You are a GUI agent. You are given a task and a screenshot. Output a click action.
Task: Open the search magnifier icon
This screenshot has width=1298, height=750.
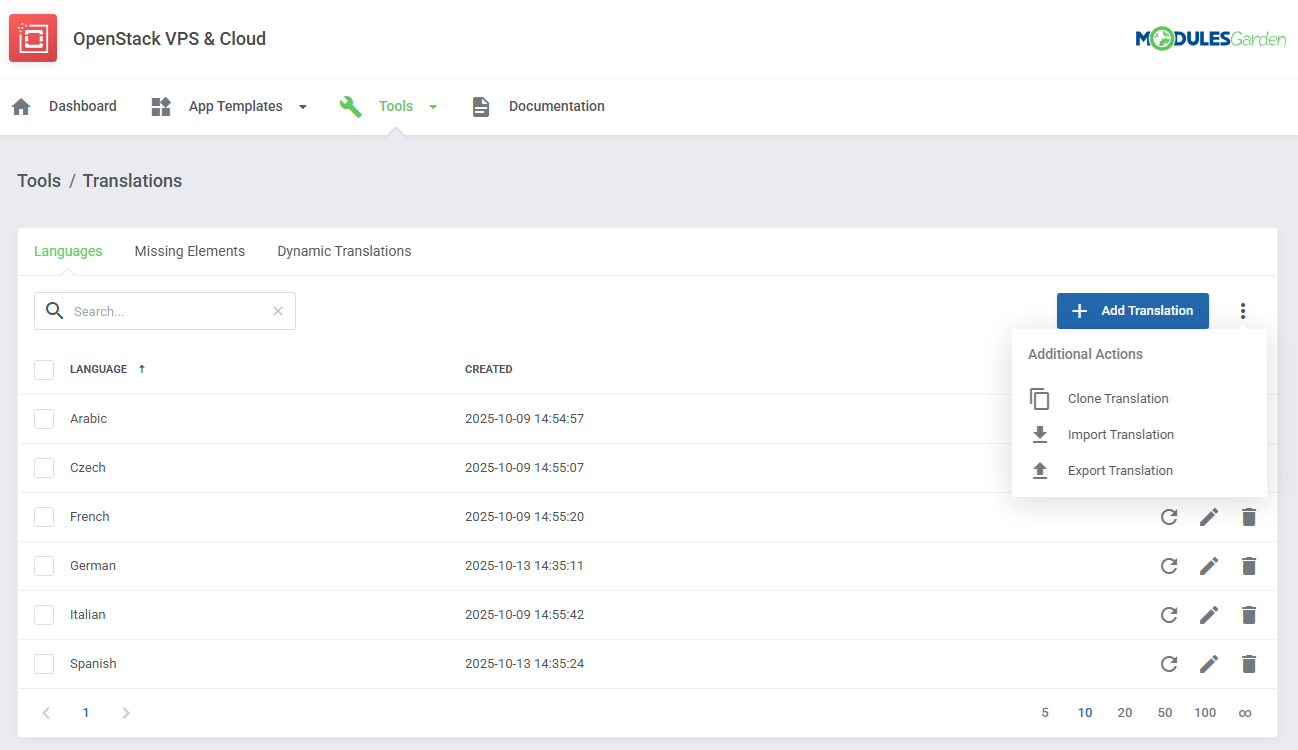[x=55, y=310]
